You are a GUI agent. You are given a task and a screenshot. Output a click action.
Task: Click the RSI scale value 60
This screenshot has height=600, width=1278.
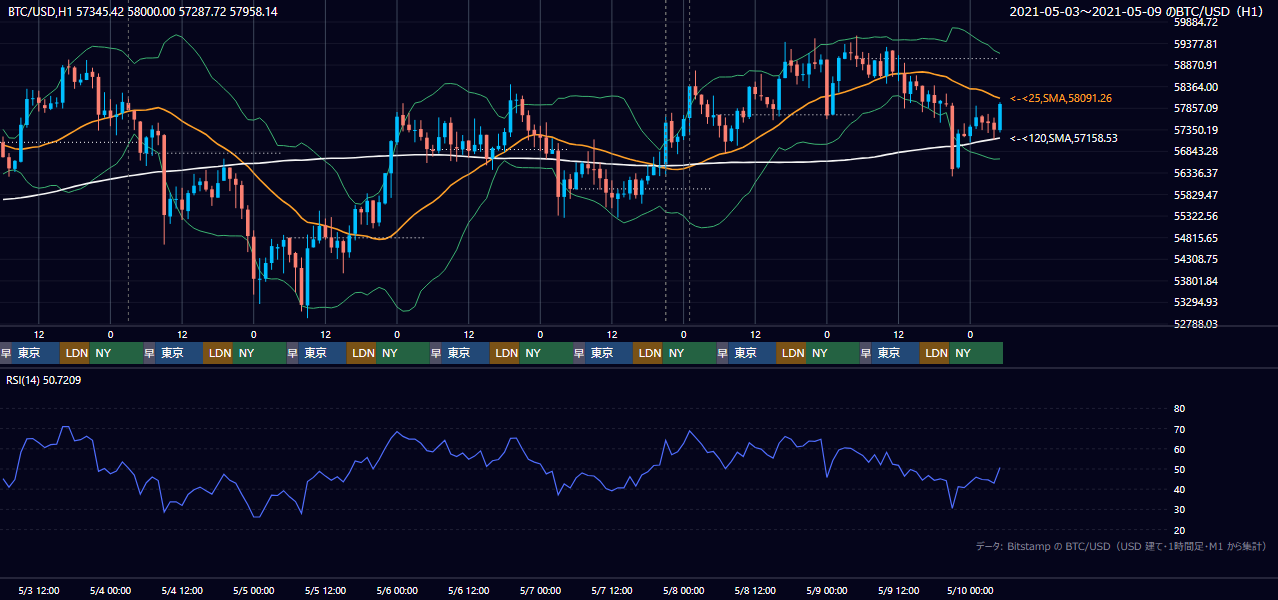pyautogui.click(x=1179, y=449)
